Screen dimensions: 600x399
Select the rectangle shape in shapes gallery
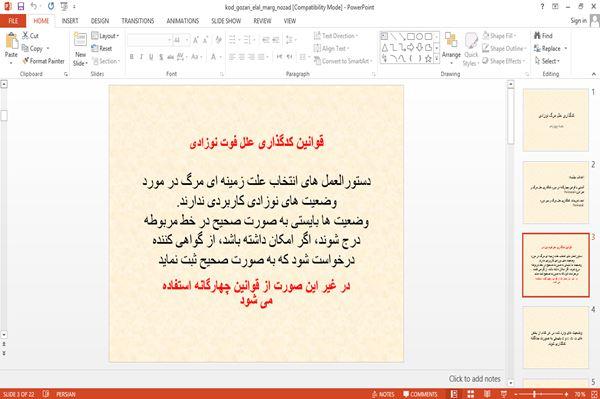pyautogui.click(x=411, y=37)
